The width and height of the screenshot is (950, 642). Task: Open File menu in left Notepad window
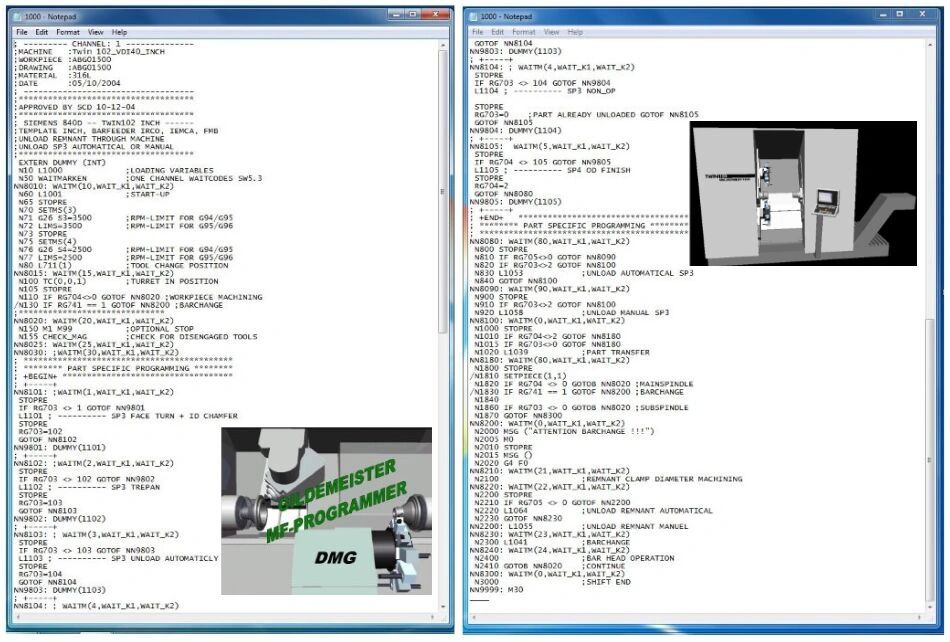point(22,32)
